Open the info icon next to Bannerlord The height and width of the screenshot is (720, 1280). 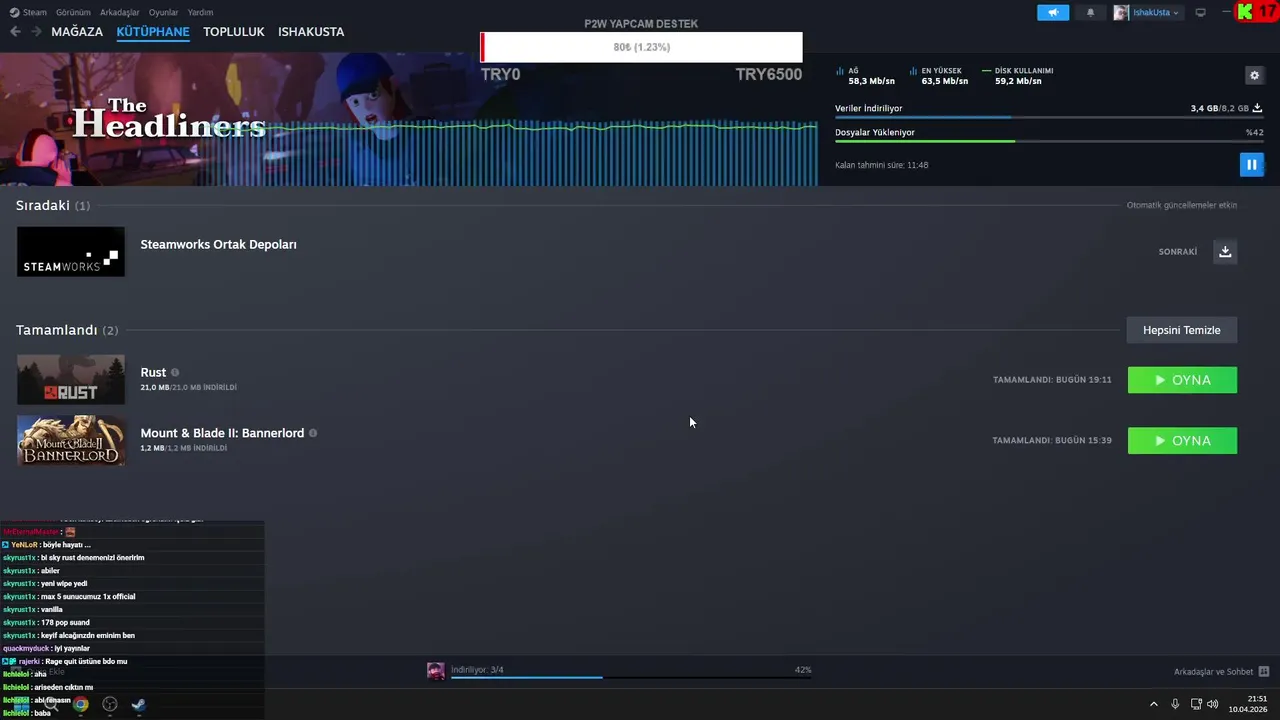313,433
